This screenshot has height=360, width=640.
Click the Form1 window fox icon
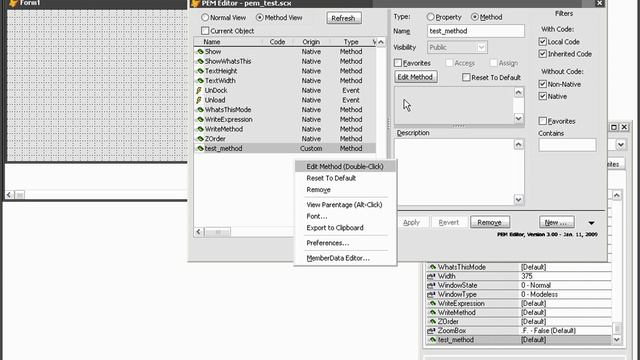click(13, 3)
